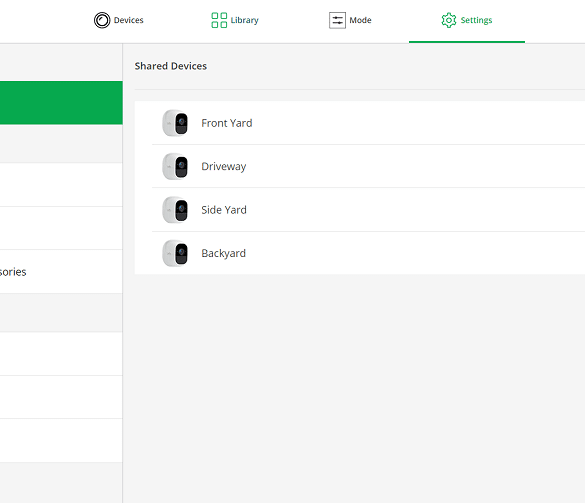Click the Shared Devices heading
Screen dimensions: 585x503
pos(171,66)
